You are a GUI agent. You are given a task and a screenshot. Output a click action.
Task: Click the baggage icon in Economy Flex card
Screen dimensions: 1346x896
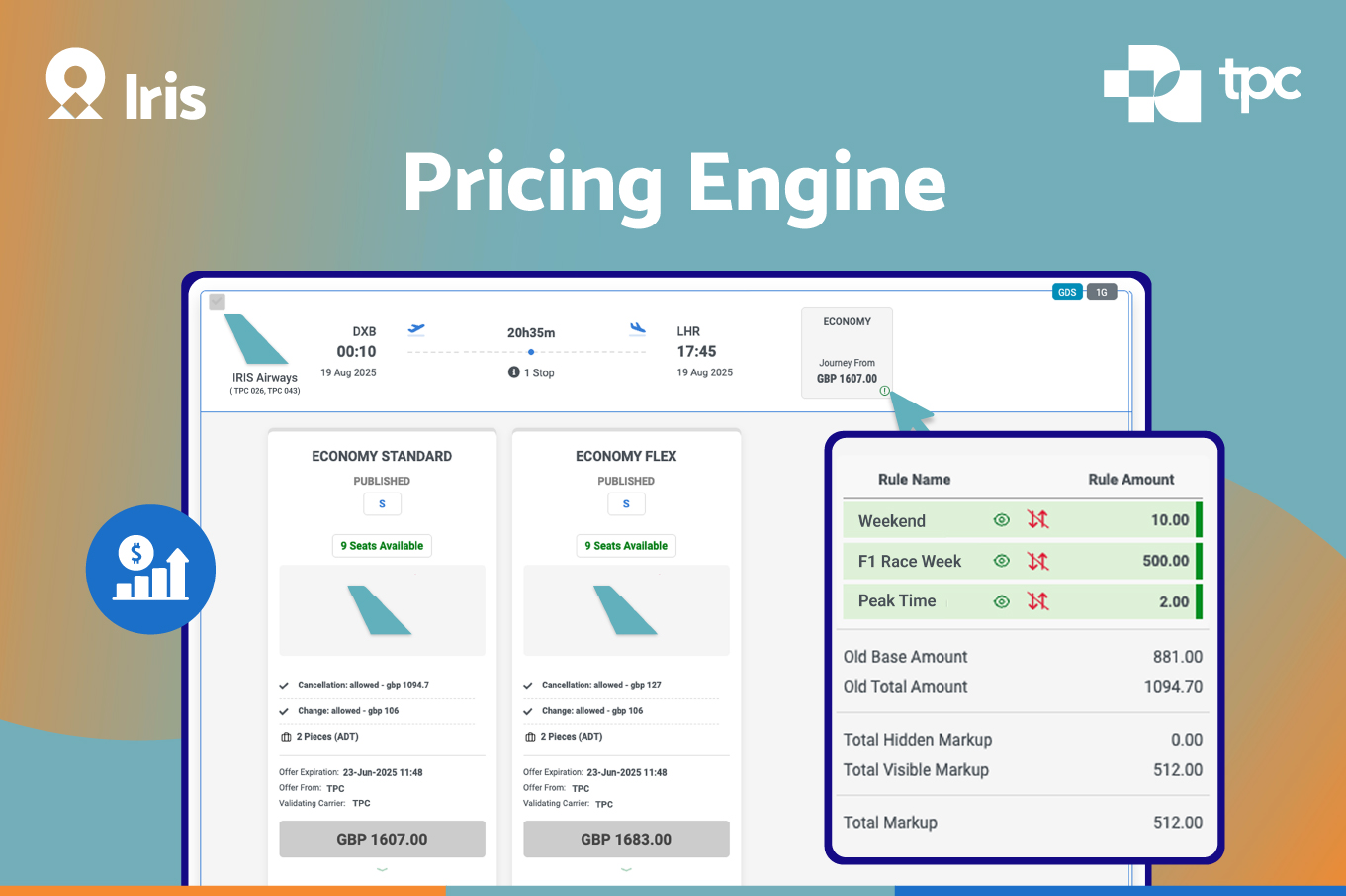(530, 737)
